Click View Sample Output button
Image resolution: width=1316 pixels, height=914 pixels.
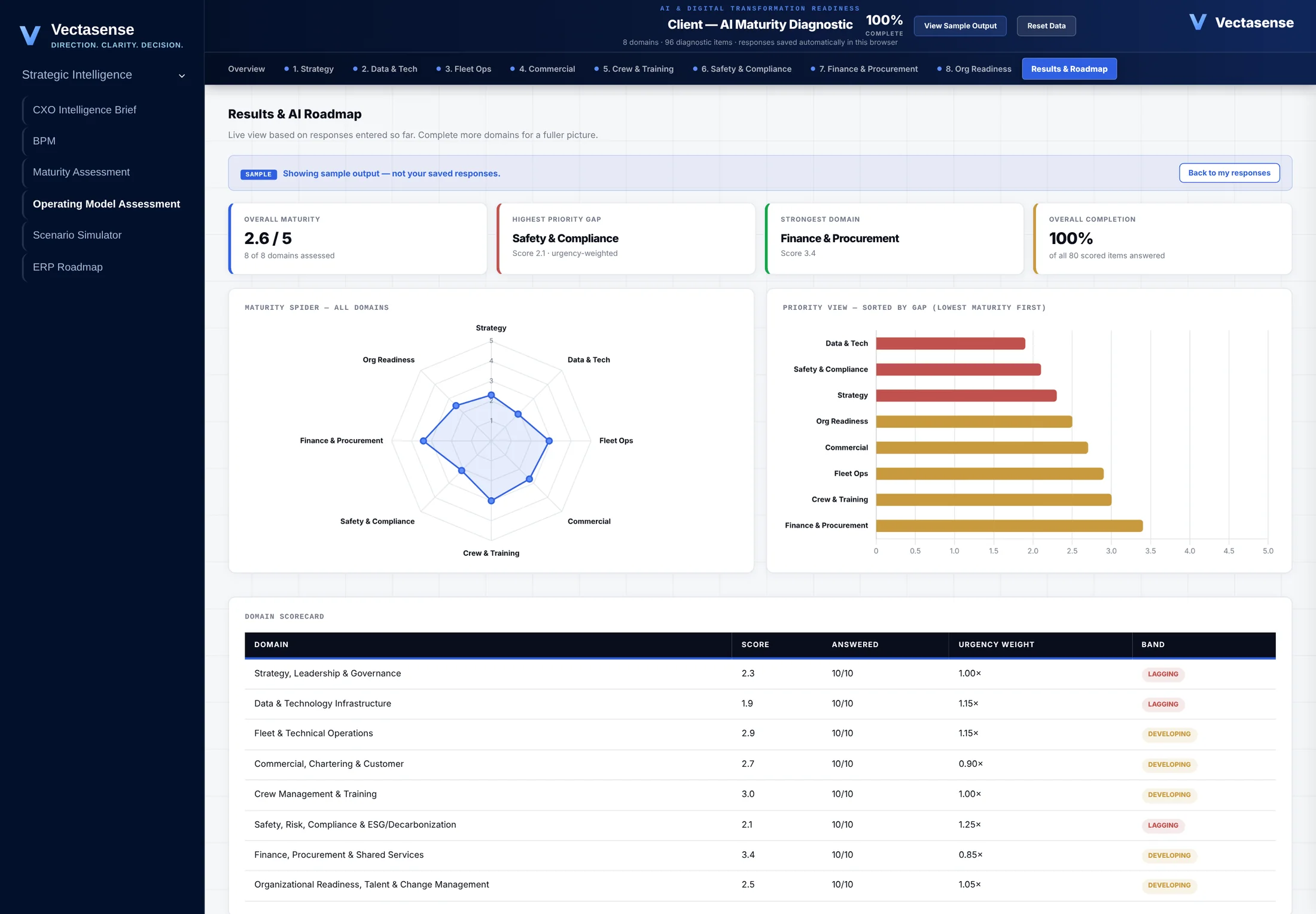point(960,26)
